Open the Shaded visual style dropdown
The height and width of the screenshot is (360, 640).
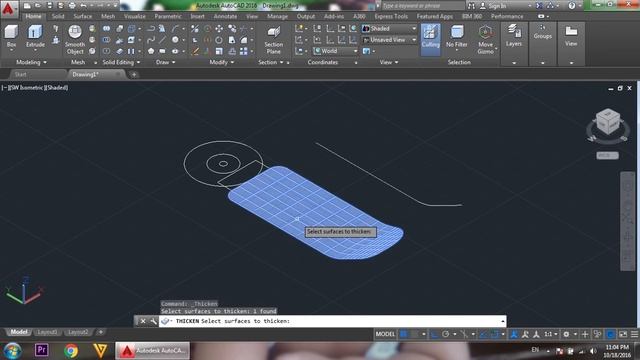tap(389, 29)
